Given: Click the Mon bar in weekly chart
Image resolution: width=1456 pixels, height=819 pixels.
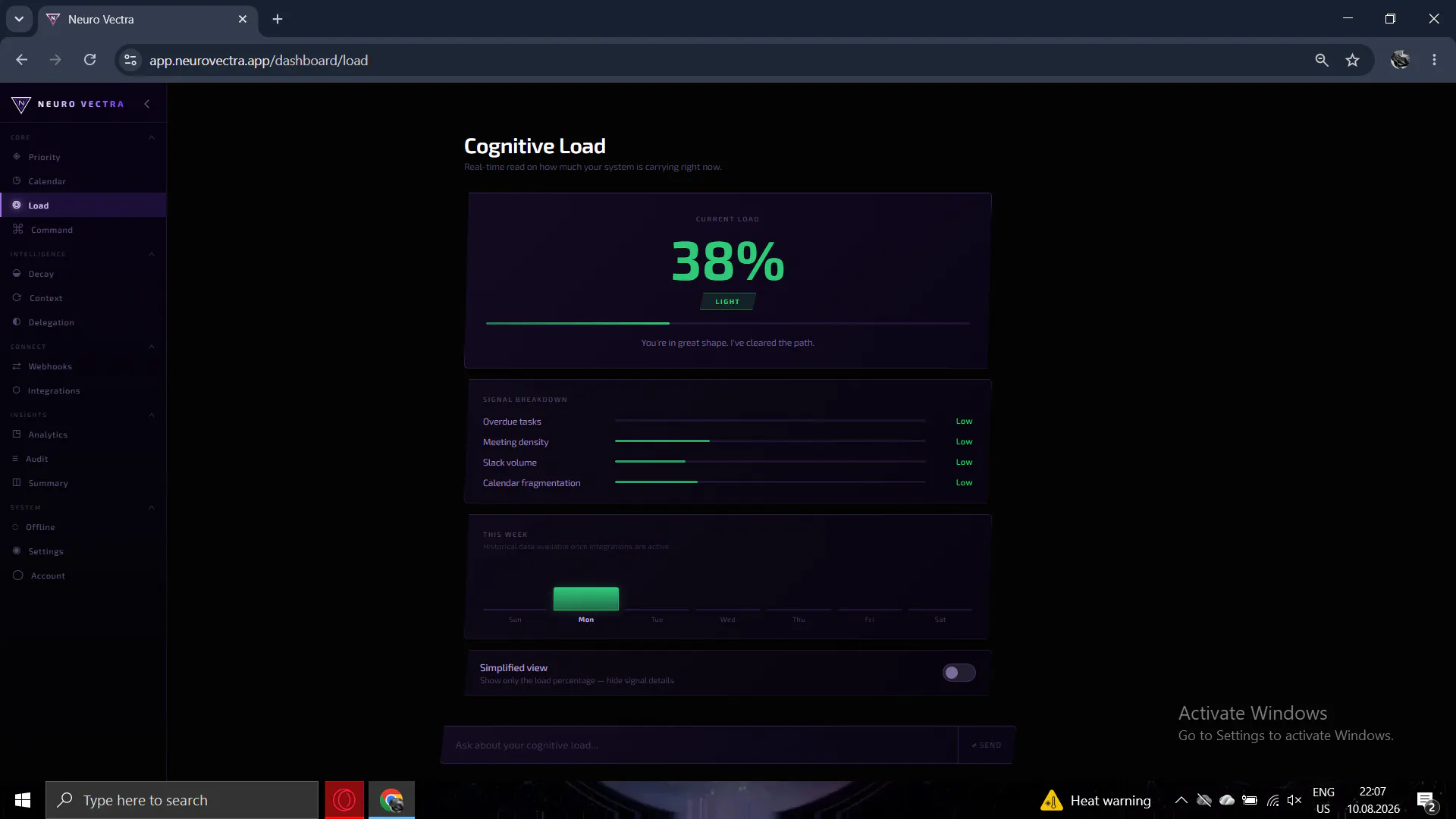Looking at the screenshot, I should [x=586, y=598].
